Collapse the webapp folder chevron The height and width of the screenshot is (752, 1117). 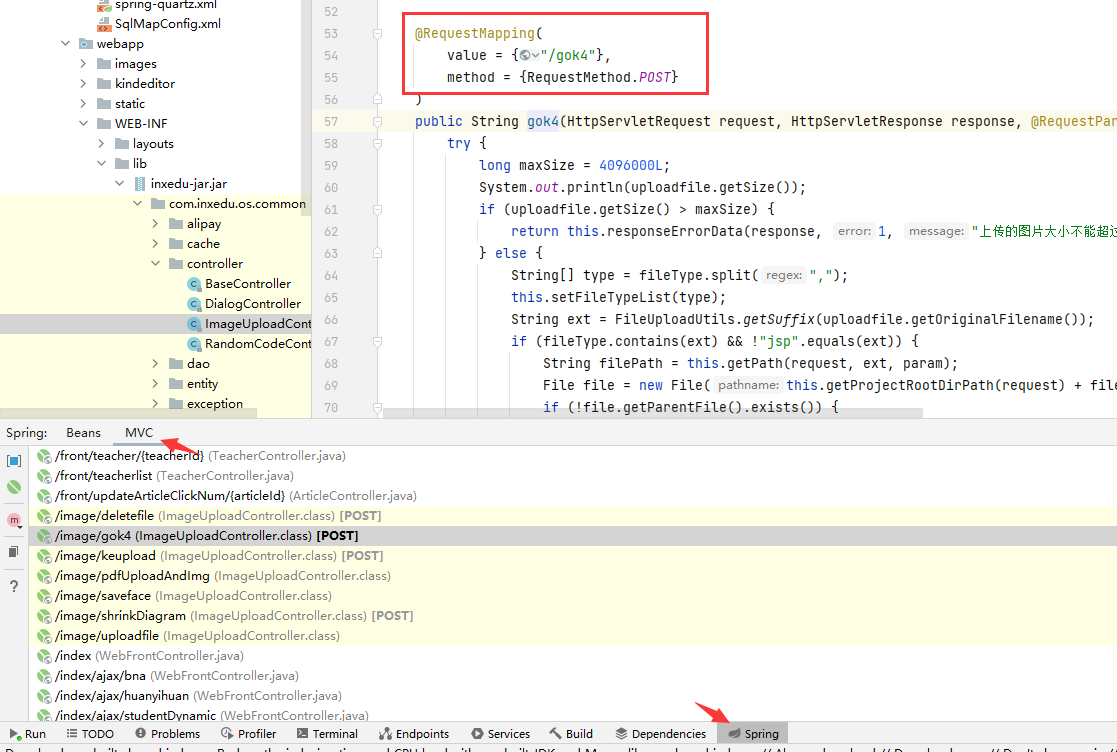point(66,44)
